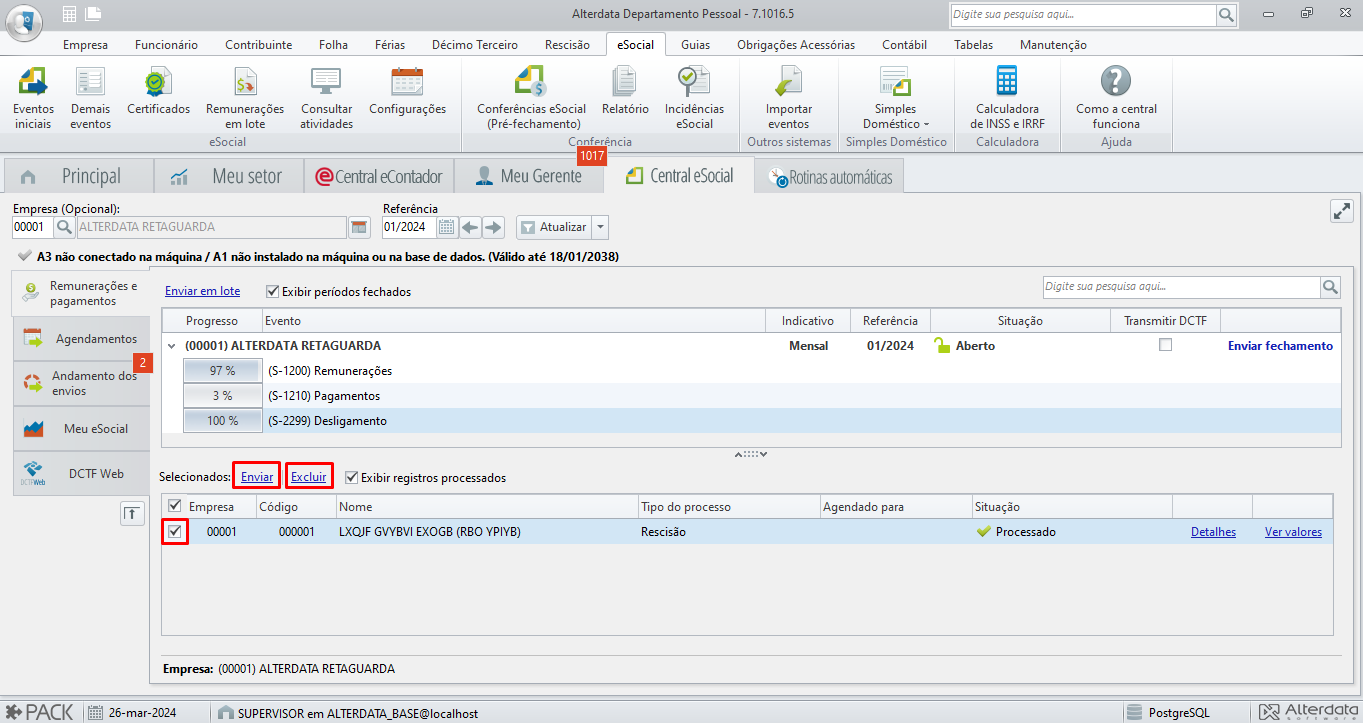The height and width of the screenshot is (723, 1363).
Task: Toggle Transmitir DCTF checkbox
Action: pos(1165,345)
